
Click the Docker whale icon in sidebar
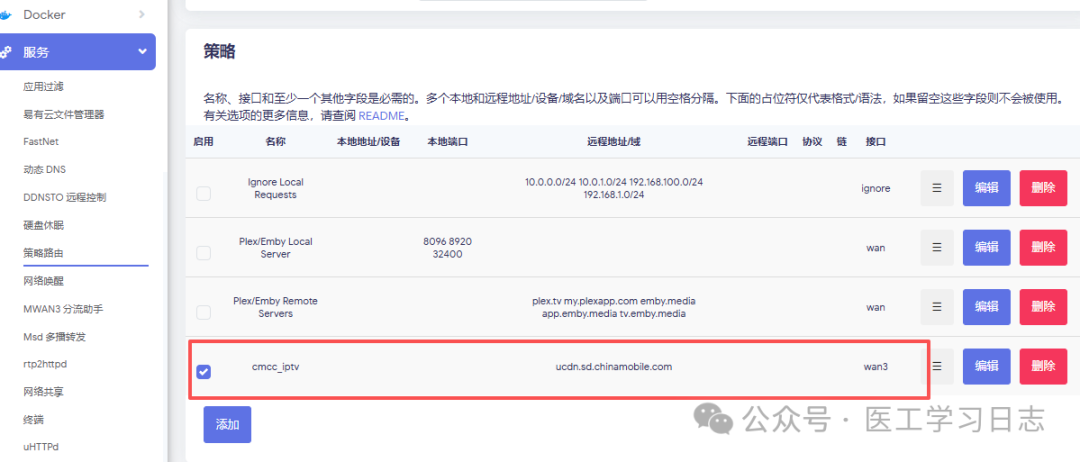(x=8, y=15)
